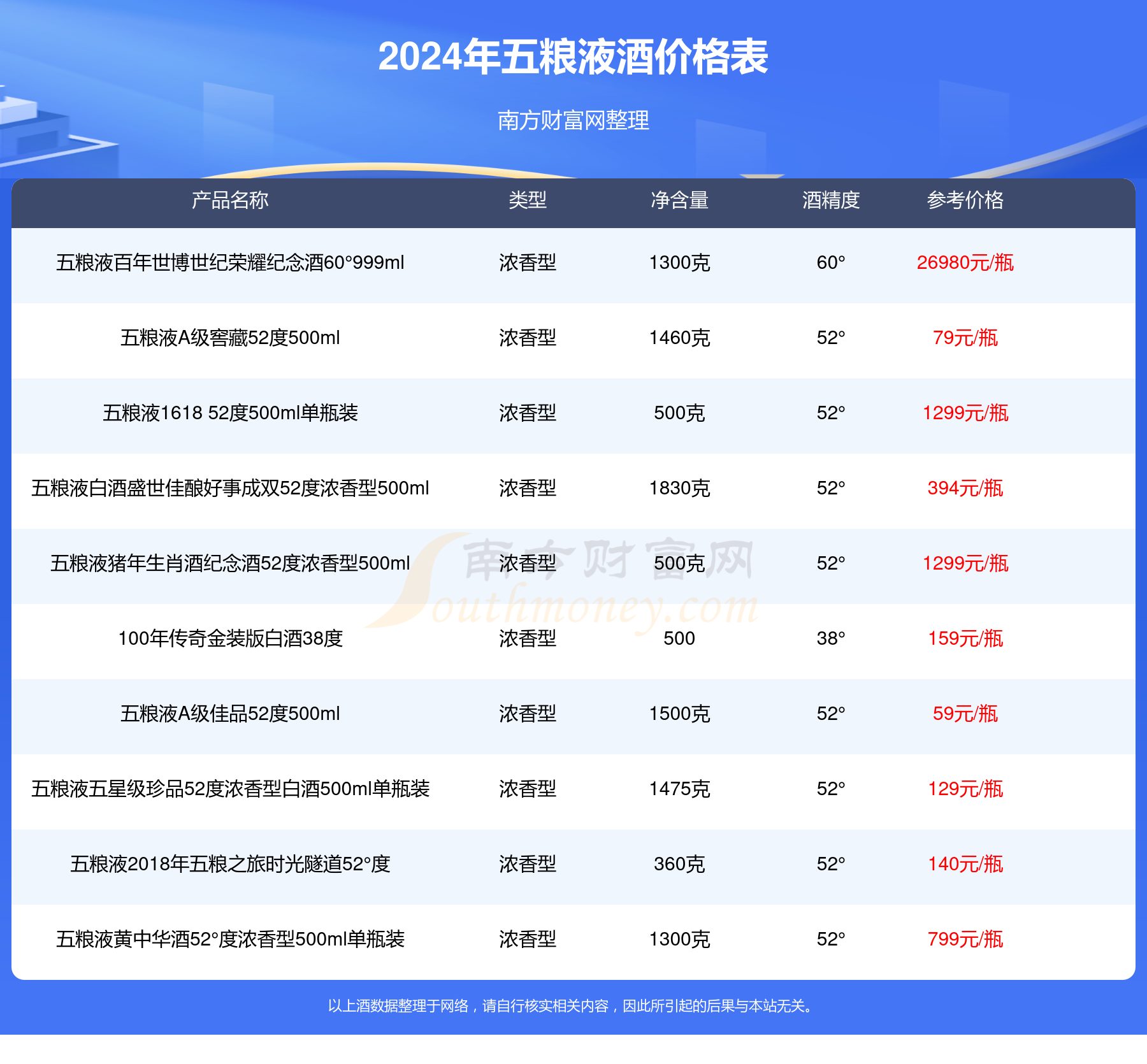Click 52° in the 五粮之旅时光隧道 row

point(831,864)
